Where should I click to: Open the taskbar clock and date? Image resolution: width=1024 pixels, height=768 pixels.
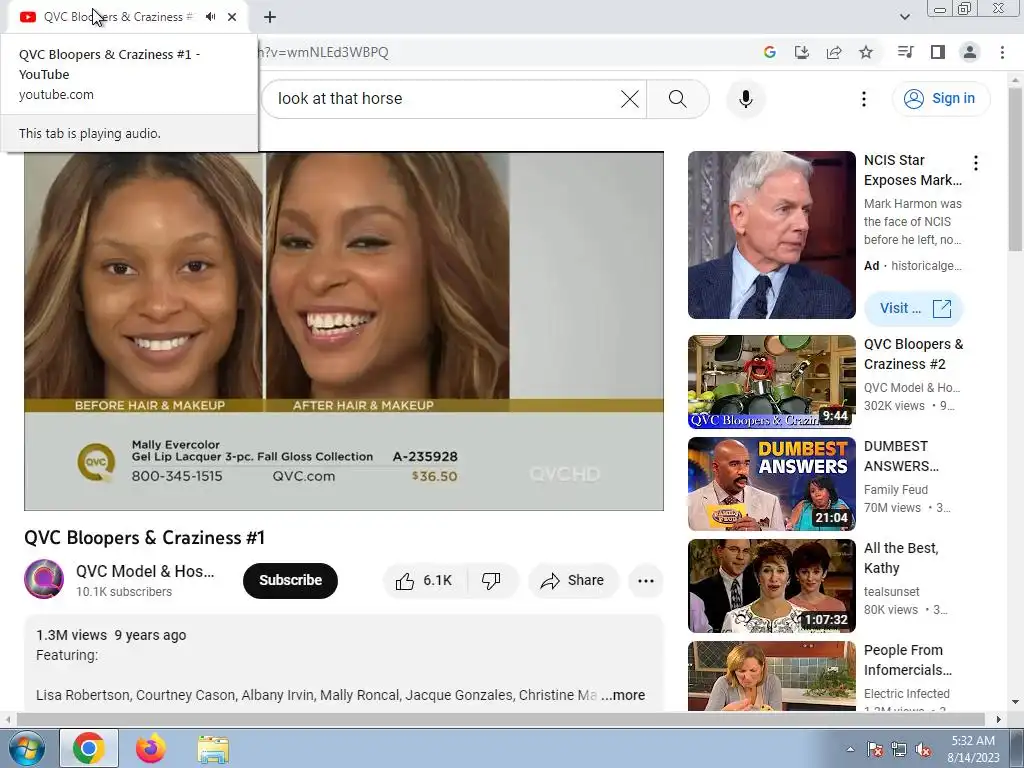pos(973,749)
